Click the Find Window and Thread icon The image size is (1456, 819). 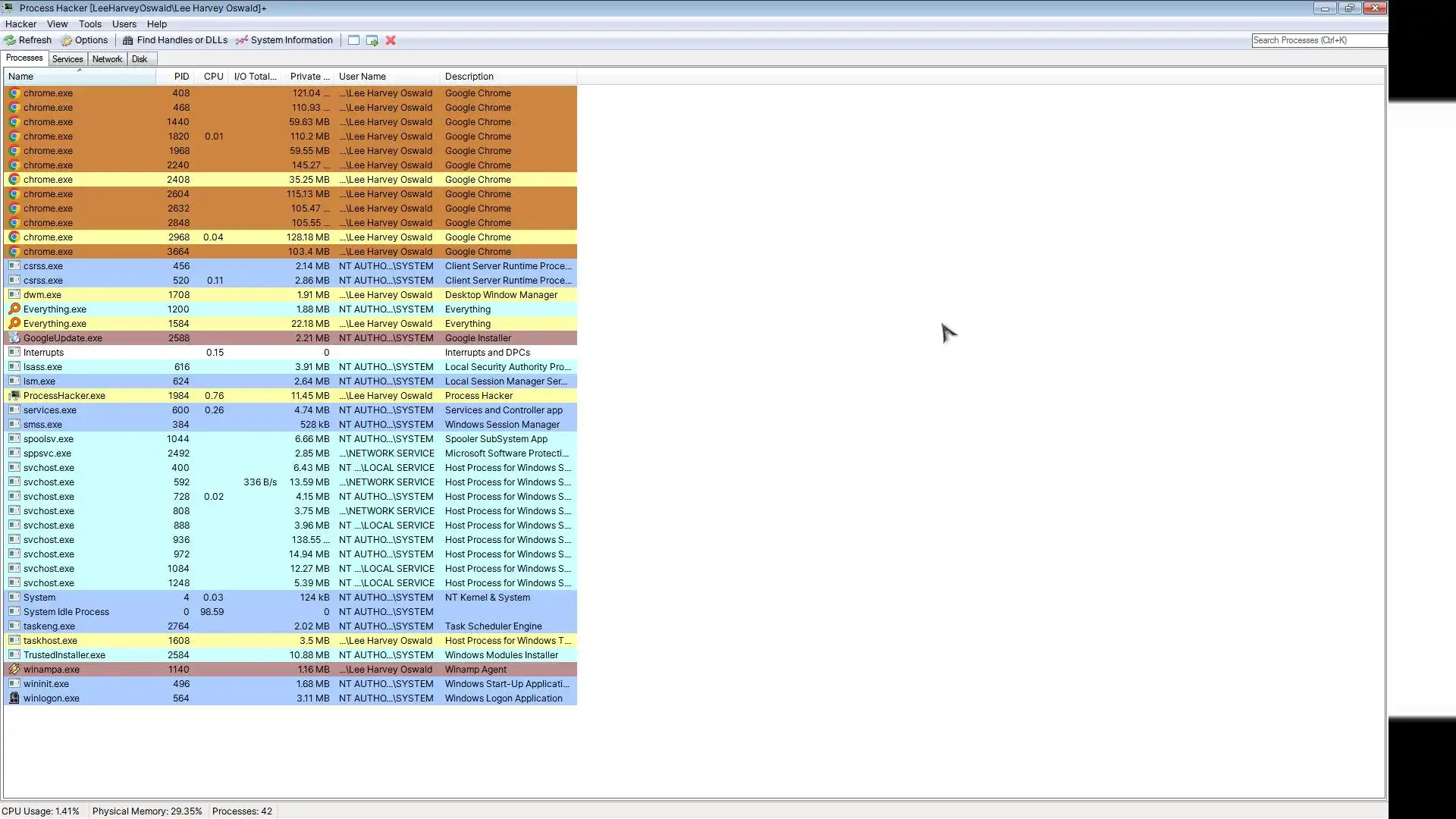tap(372, 40)
